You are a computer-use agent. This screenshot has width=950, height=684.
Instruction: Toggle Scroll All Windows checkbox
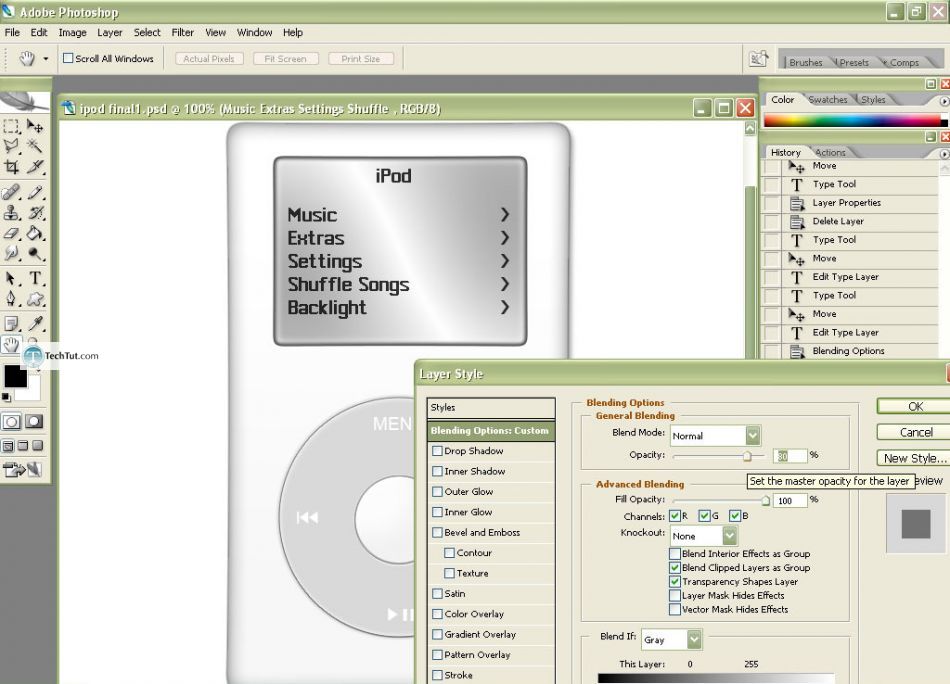click(68, 58)
